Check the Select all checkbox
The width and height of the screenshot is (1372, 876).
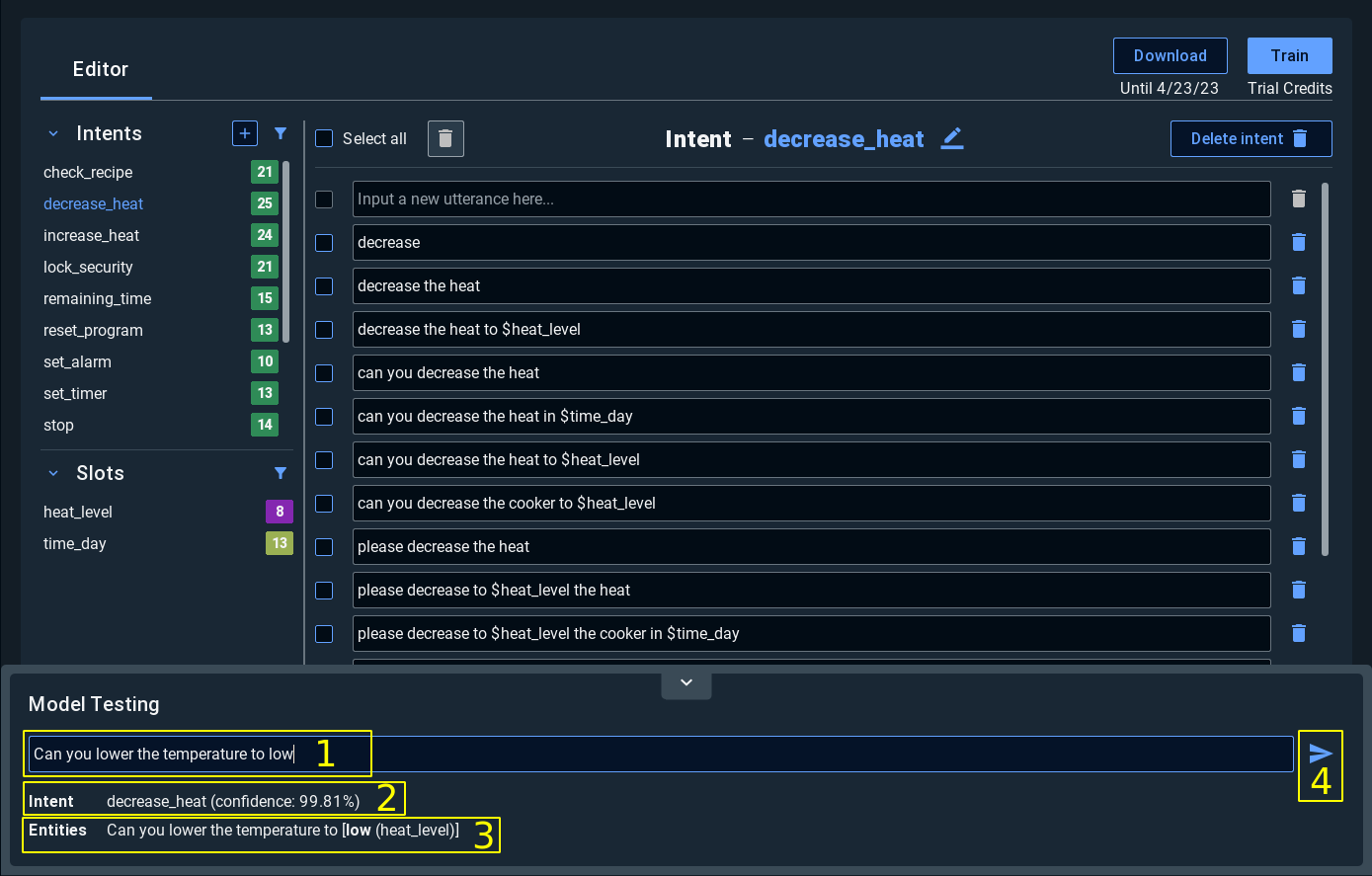coord(324,139)
